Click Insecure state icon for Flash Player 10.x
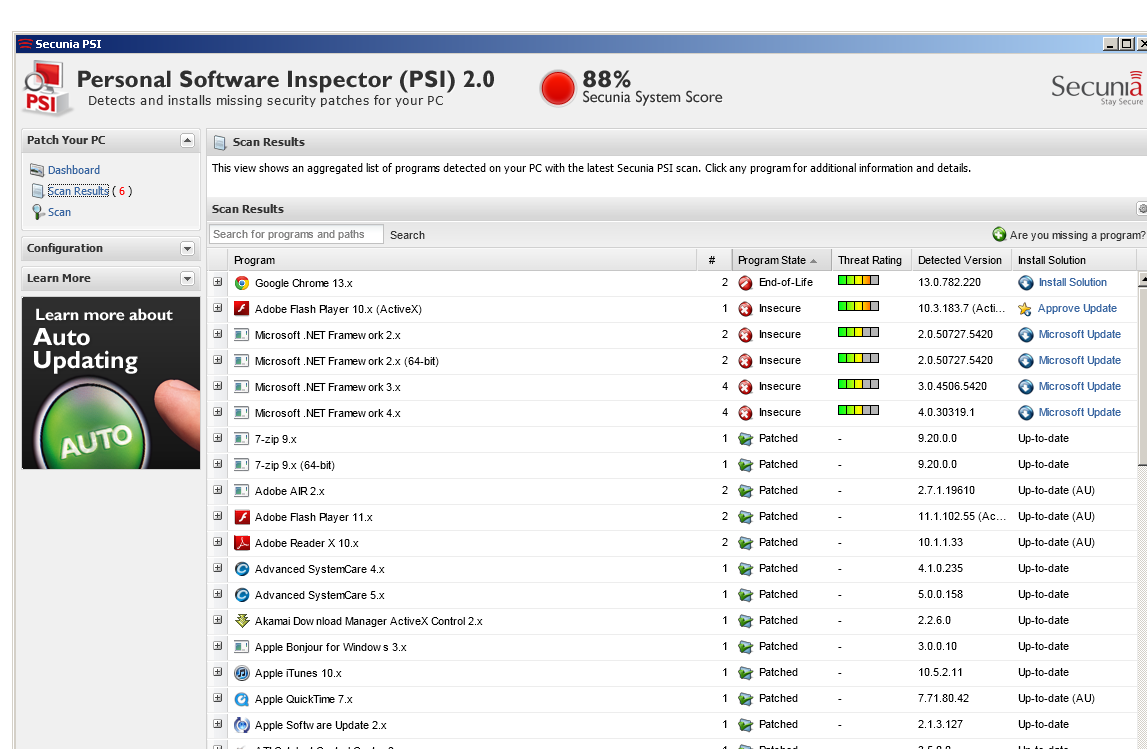This screenshot has height=749, width=1147. (x=745, y=309)
